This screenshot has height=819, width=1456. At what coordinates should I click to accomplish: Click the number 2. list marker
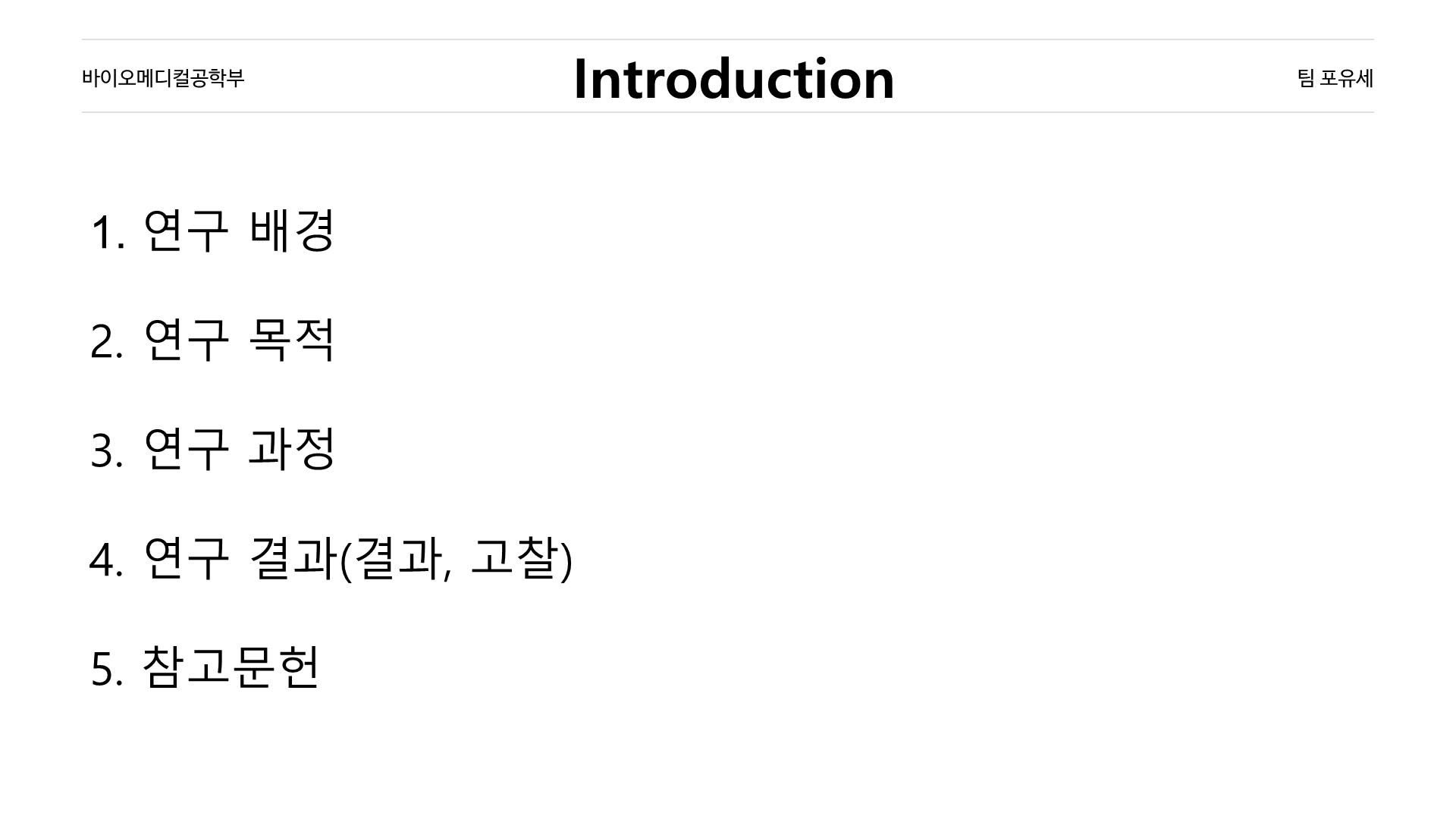107,342
